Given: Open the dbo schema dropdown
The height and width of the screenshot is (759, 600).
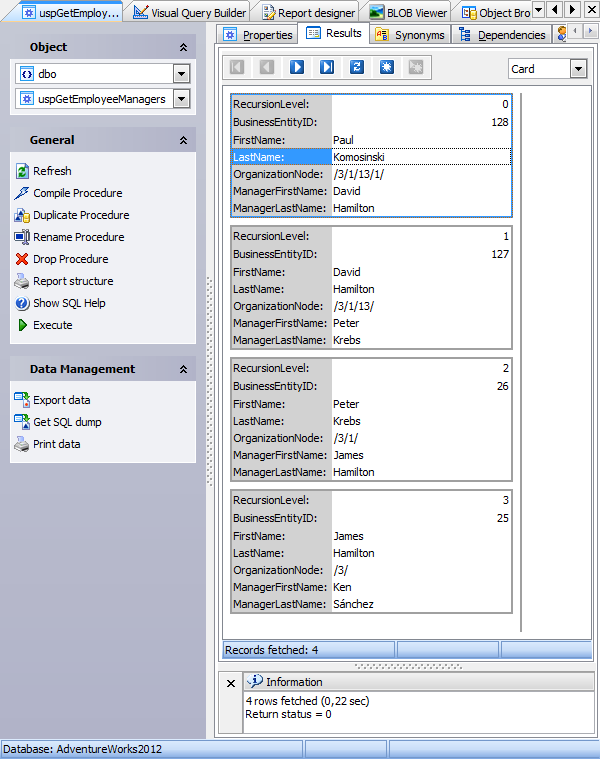Looking at the screenshot, I should [x=181, y=74].
